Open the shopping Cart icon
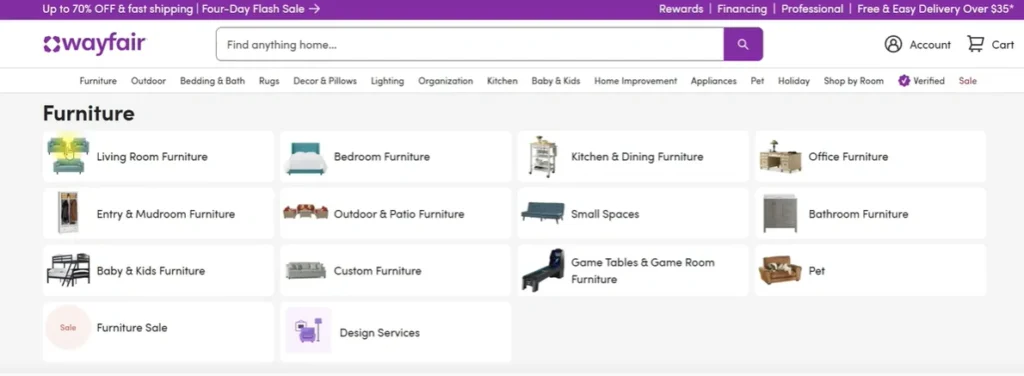The image size is (1024, 376). point(975,44)
